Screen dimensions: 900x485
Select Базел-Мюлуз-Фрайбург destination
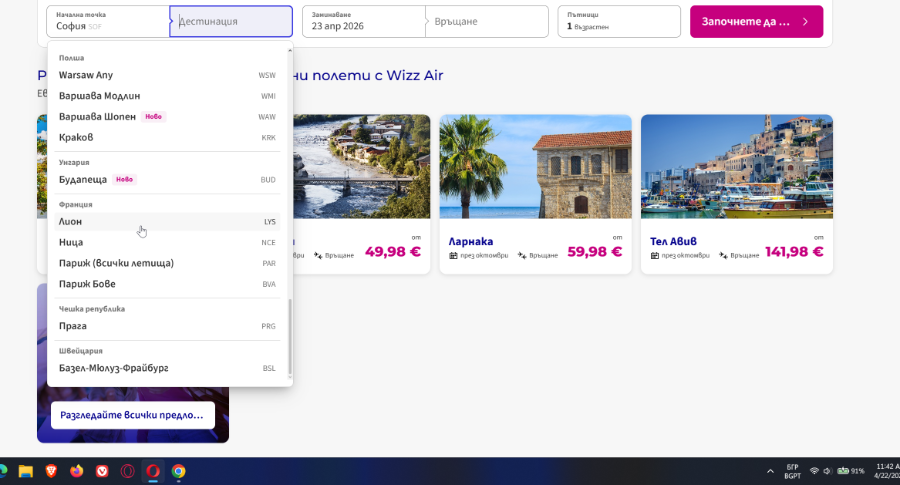(167, 368)
